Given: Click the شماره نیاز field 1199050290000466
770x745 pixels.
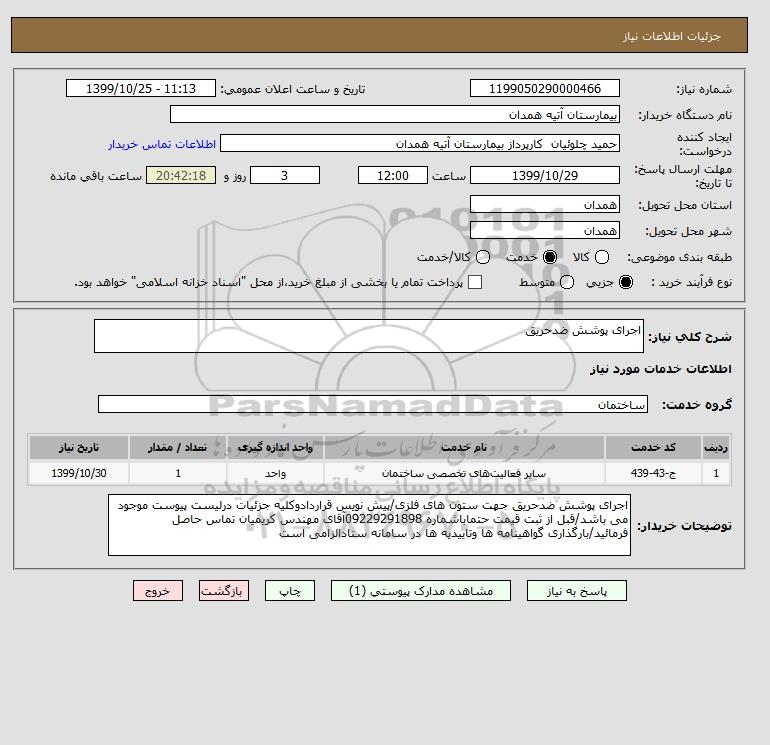Looking at the screenshot, I should click(x=545, y=88).
